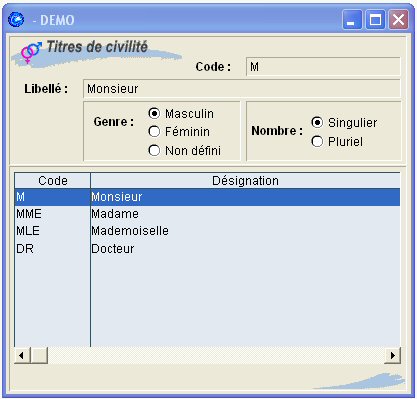
Task: Select the Mademoiselle entry in the table
Action: click(x=207, y=231)
